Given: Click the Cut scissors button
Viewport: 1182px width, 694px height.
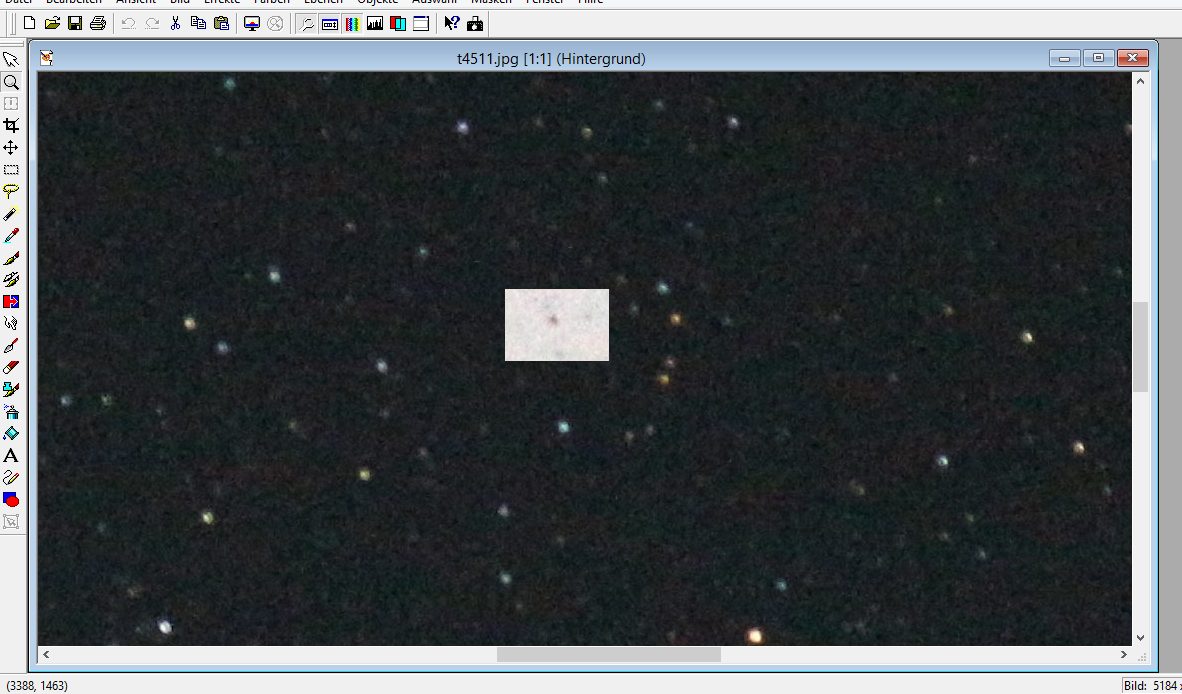Looking at the screenshot, I should click(x=176, y=23).
